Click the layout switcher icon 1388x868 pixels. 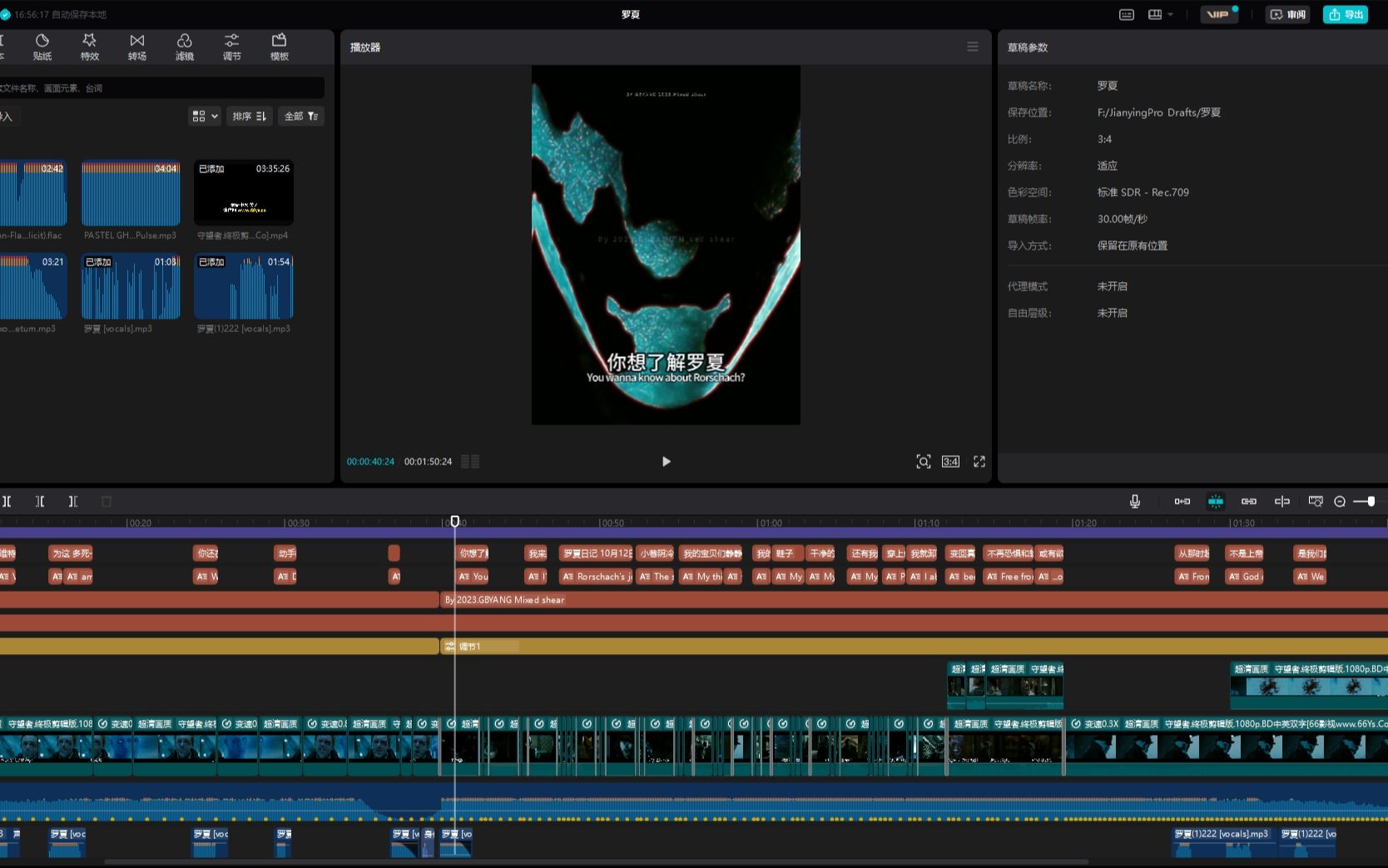(1155, 14)
